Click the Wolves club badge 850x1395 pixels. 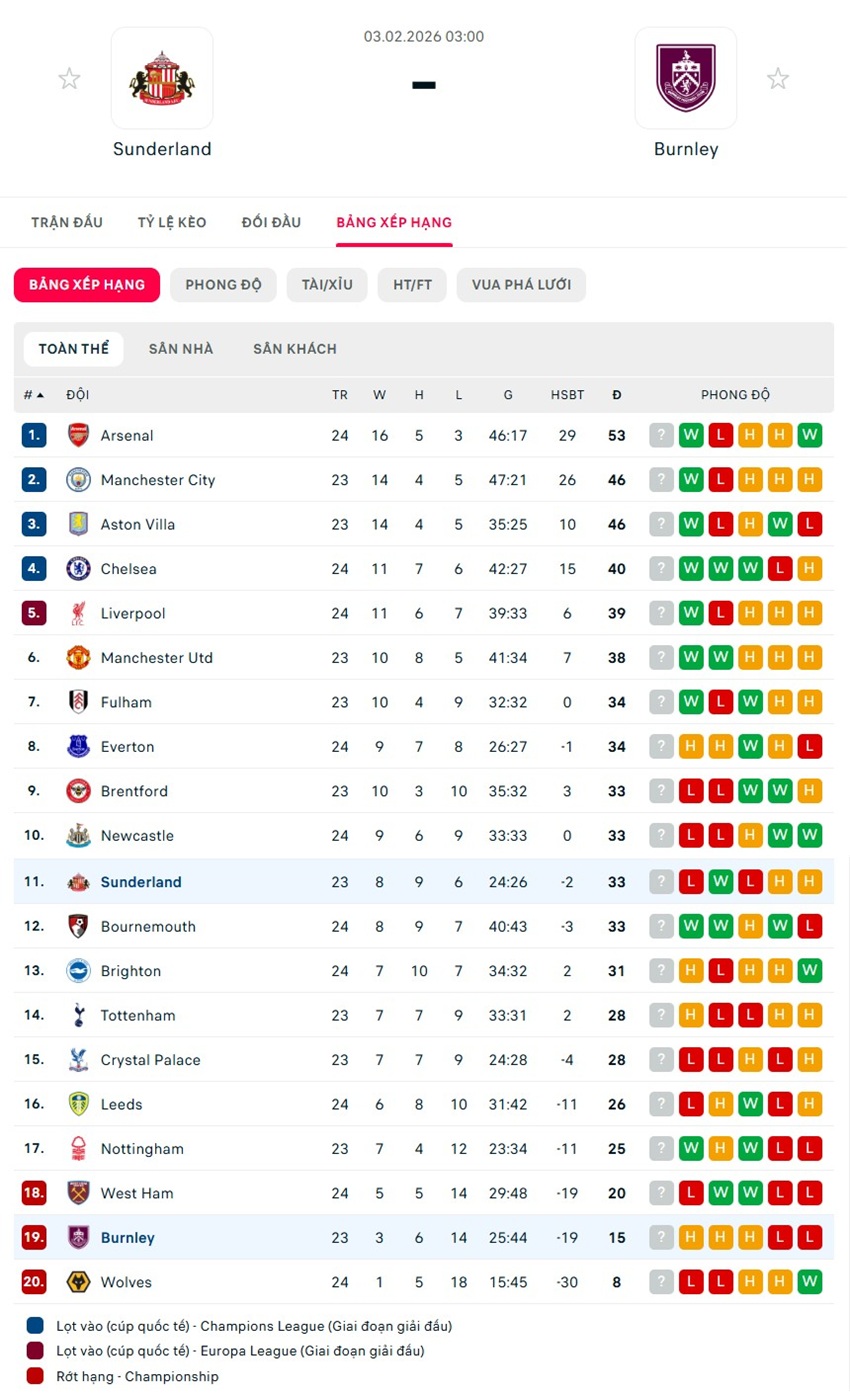click(x=78, y=1282)
